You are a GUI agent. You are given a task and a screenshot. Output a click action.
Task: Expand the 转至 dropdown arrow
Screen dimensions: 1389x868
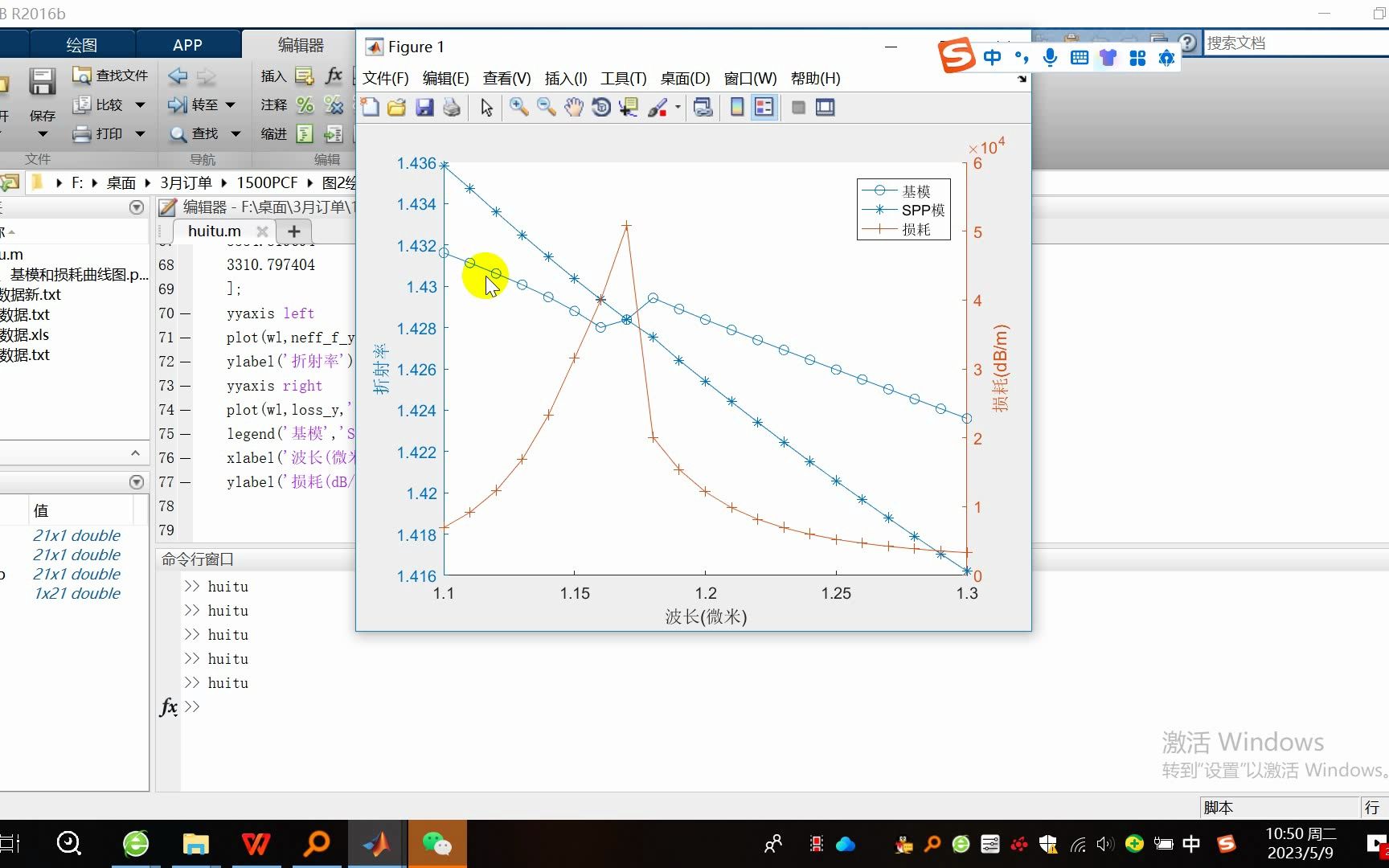[x=230, y=104]
